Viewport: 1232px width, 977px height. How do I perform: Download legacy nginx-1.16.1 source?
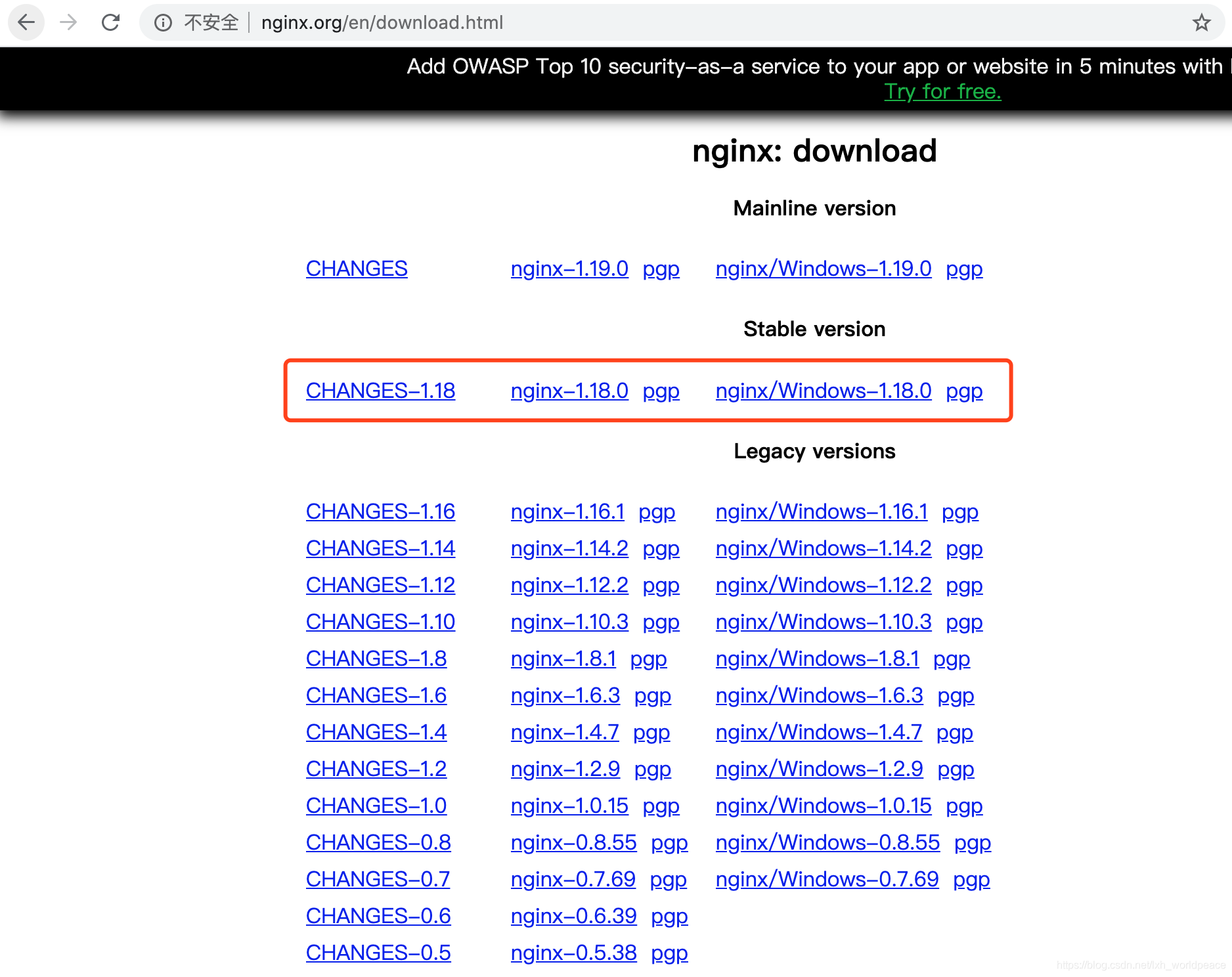567,511
